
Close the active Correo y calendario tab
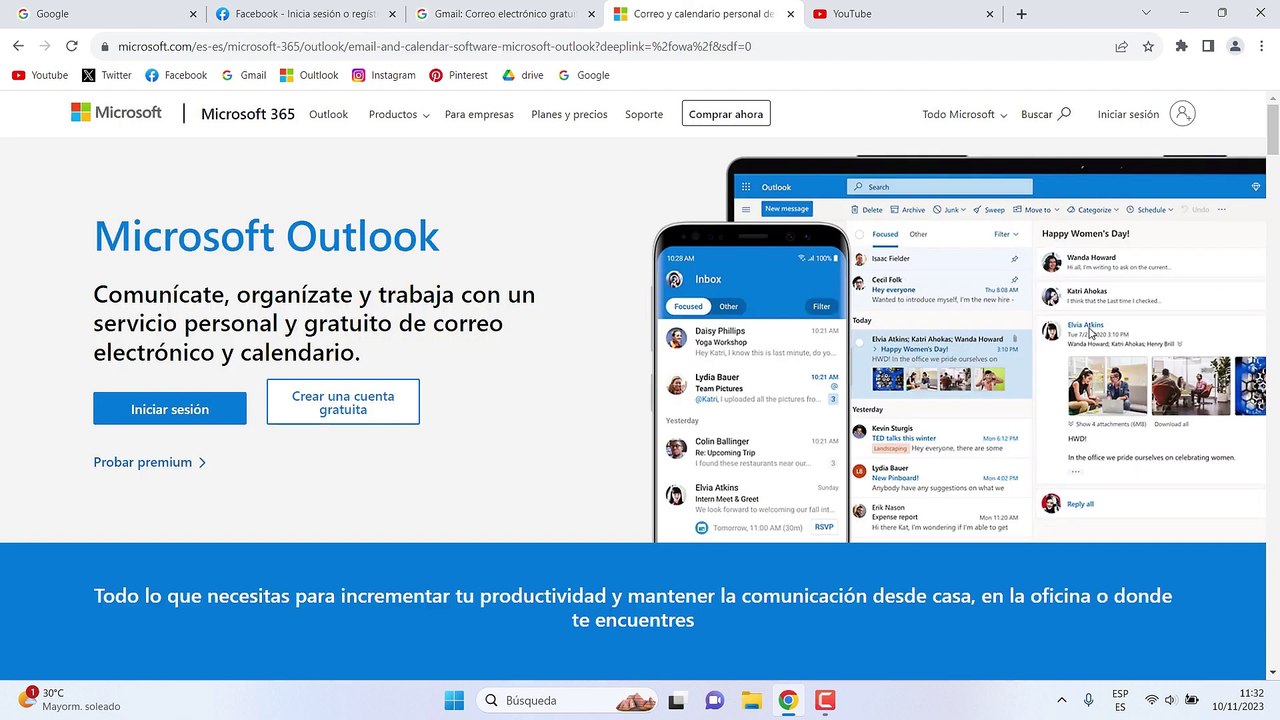[790, 14]
